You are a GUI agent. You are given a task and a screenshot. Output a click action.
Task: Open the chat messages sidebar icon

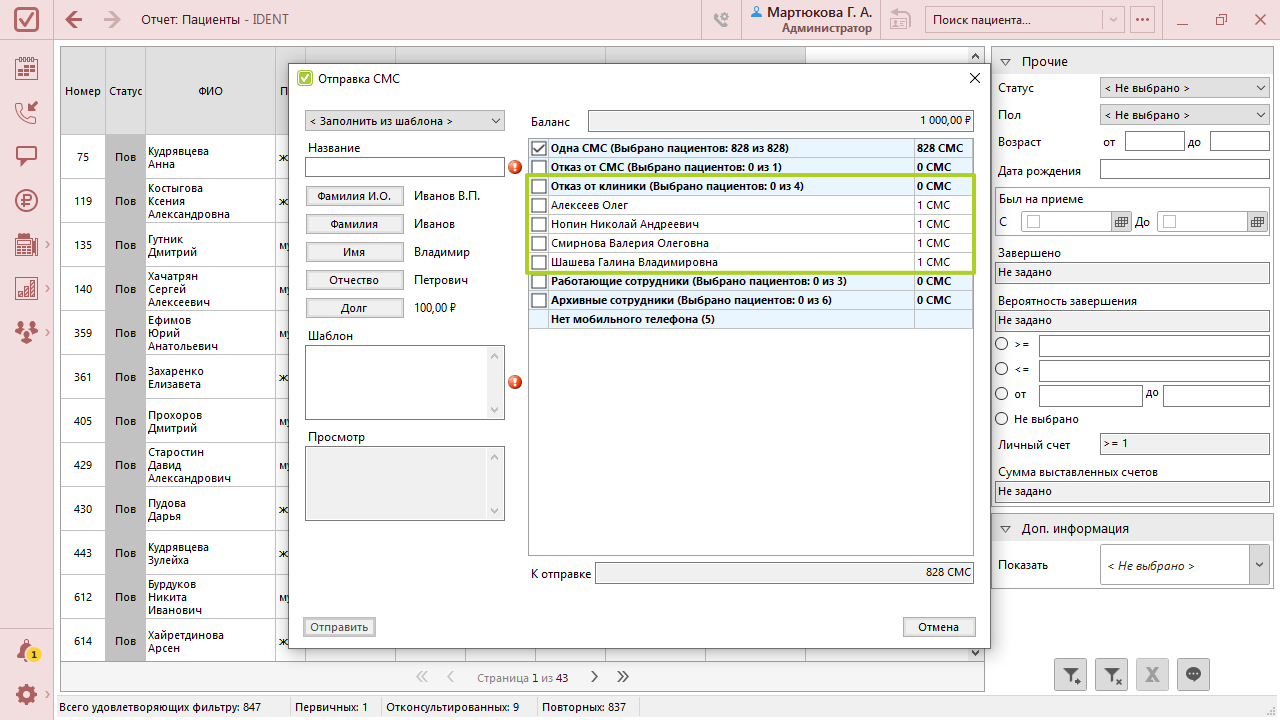tap(27, 156)
